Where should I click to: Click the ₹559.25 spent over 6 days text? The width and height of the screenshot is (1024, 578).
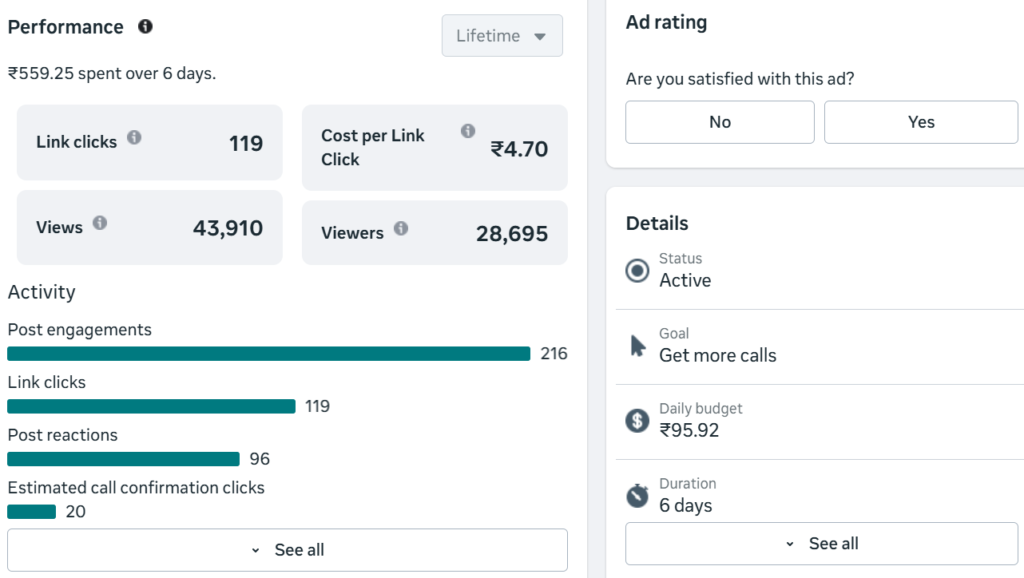(x=112, y=73)
